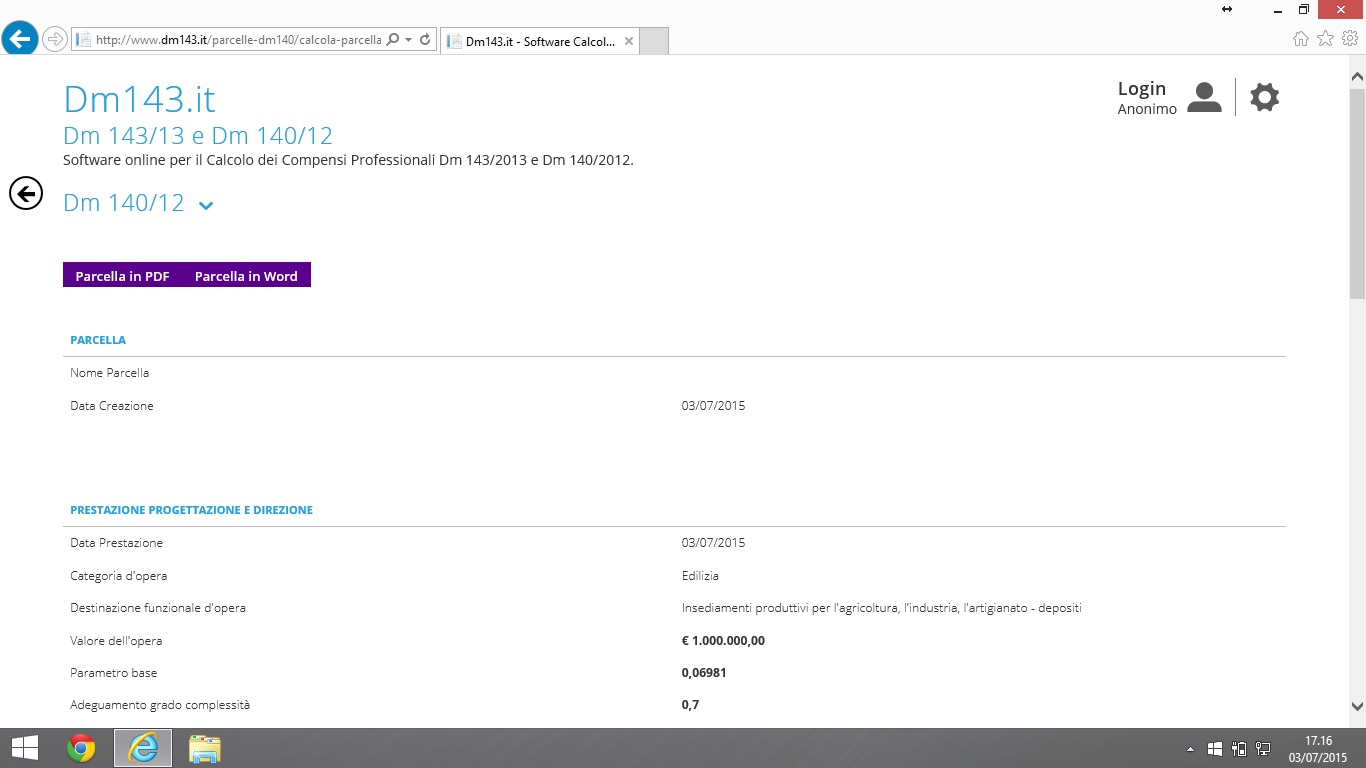The image size is (1366, 768).
Task: Show hidden system tray icons arrow
Action: [1190, 749]
